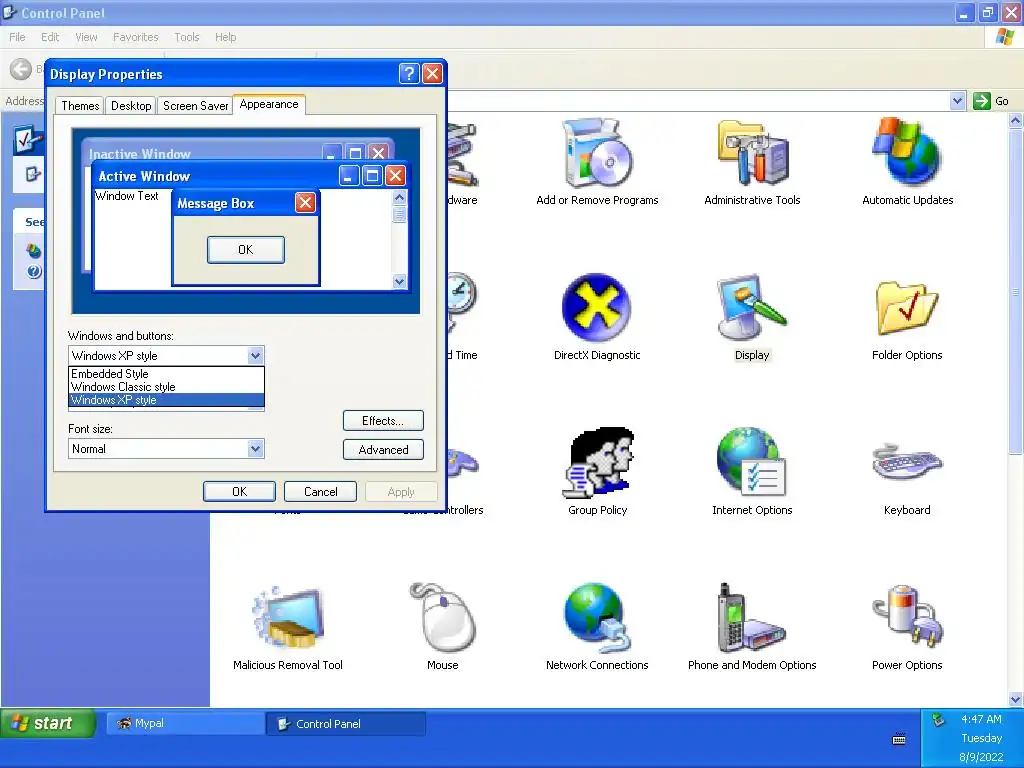This screenshot has height=768, width=1024.
Task: Click Cancel in Display Properties dialog
Action: point(320,492)
